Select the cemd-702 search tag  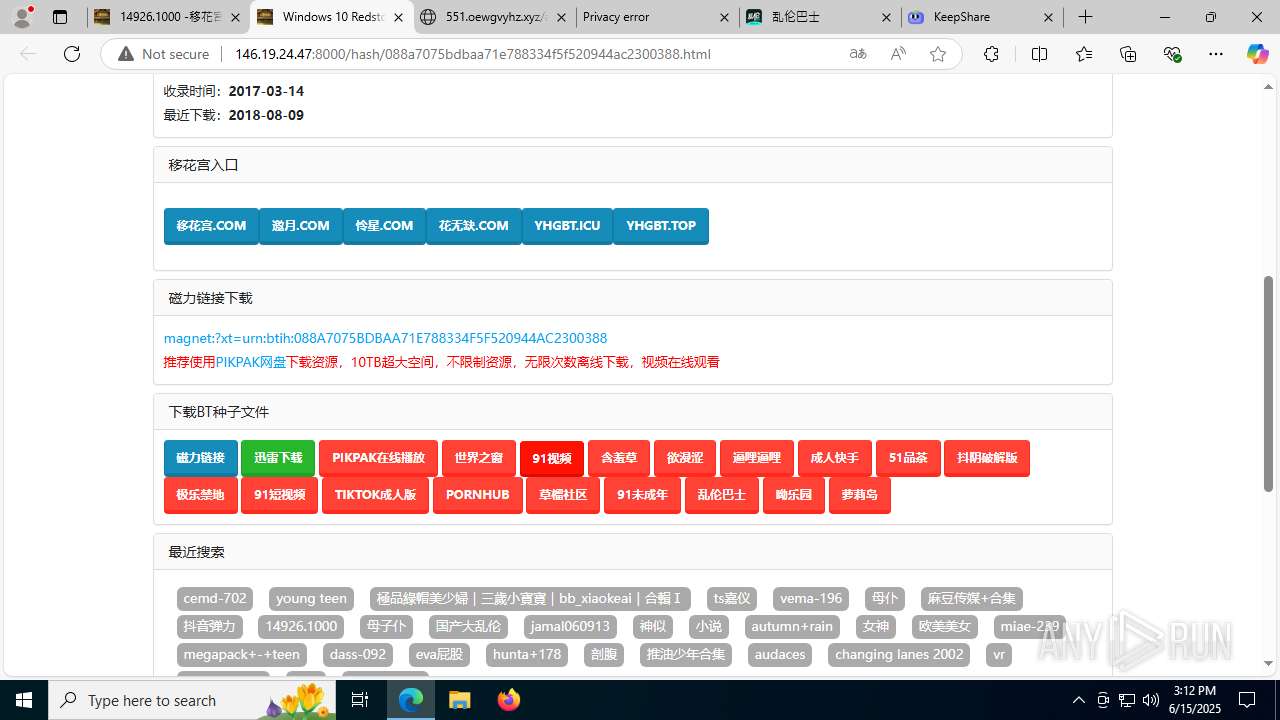click(x=215, y=599)
